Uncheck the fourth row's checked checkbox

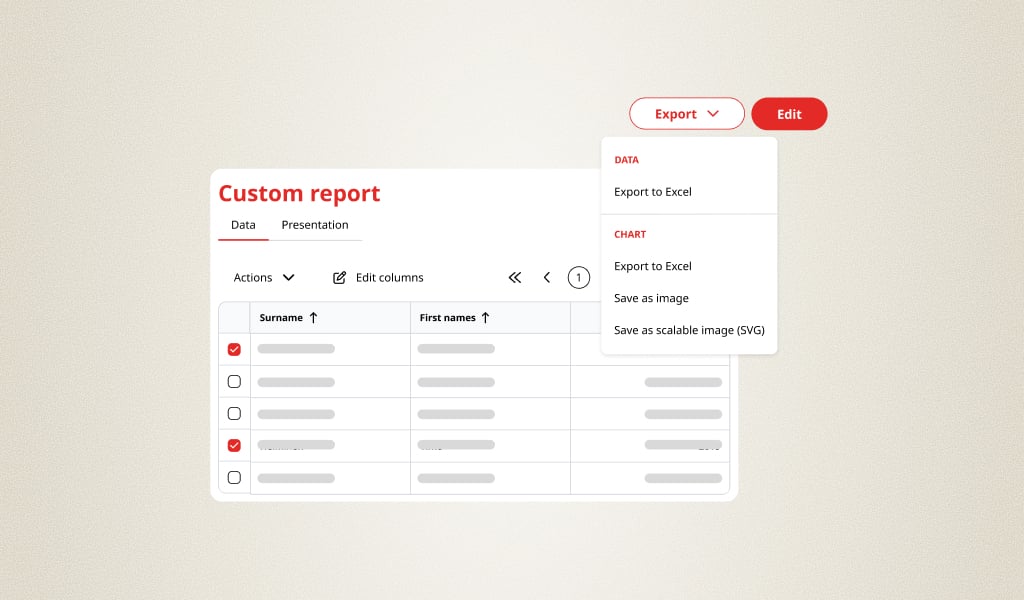233,445
